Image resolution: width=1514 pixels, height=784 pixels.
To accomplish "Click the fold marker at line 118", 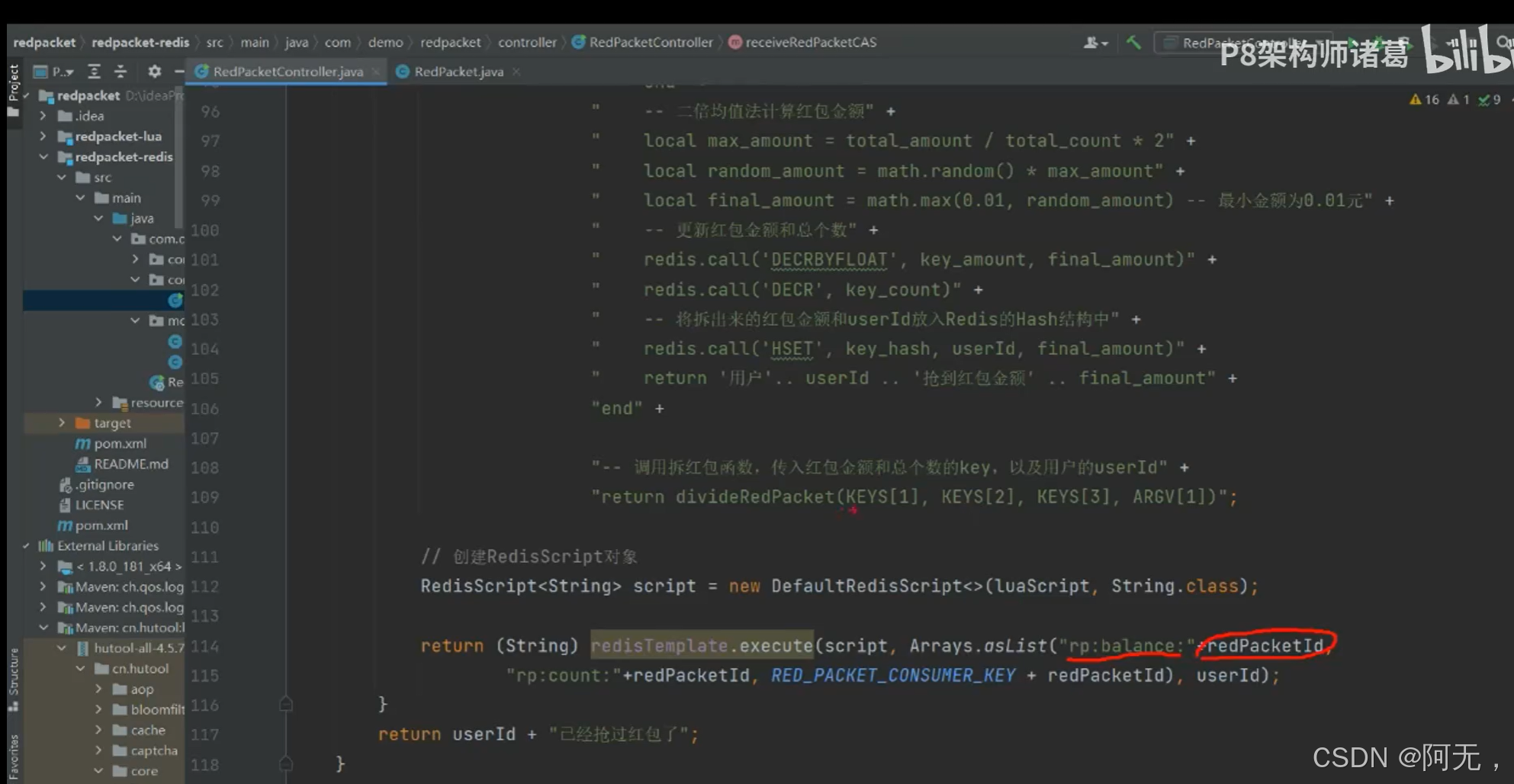I will coord(286,763).
